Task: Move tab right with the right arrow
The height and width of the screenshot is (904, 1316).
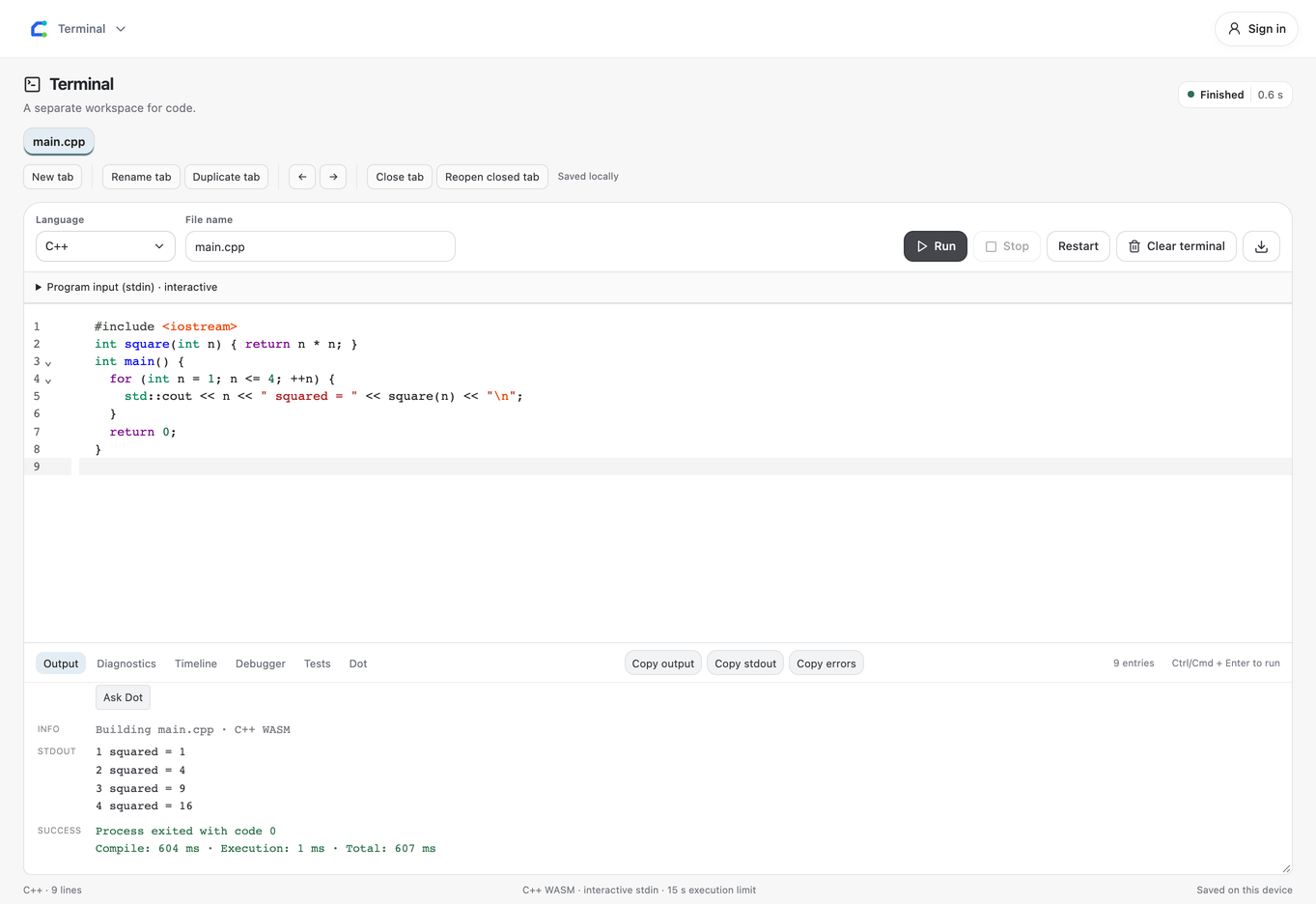Action: click(333, 177)
